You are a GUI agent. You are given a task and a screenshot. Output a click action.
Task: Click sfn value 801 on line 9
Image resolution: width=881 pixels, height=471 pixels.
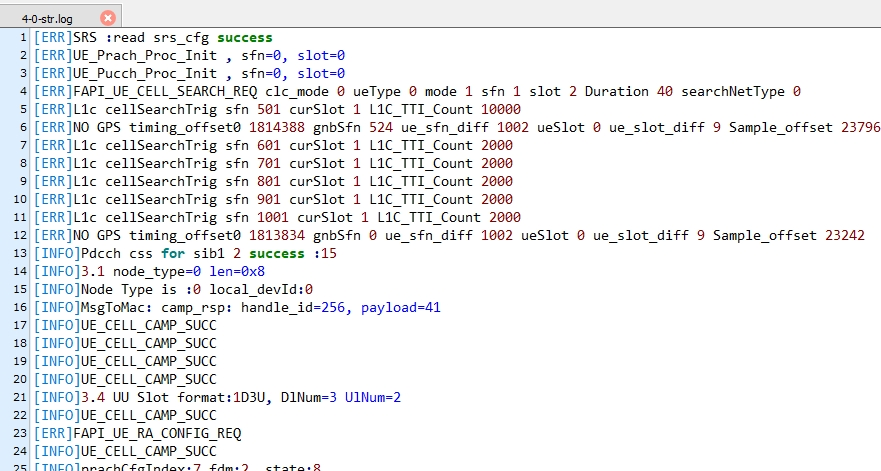tap(269, 182)
